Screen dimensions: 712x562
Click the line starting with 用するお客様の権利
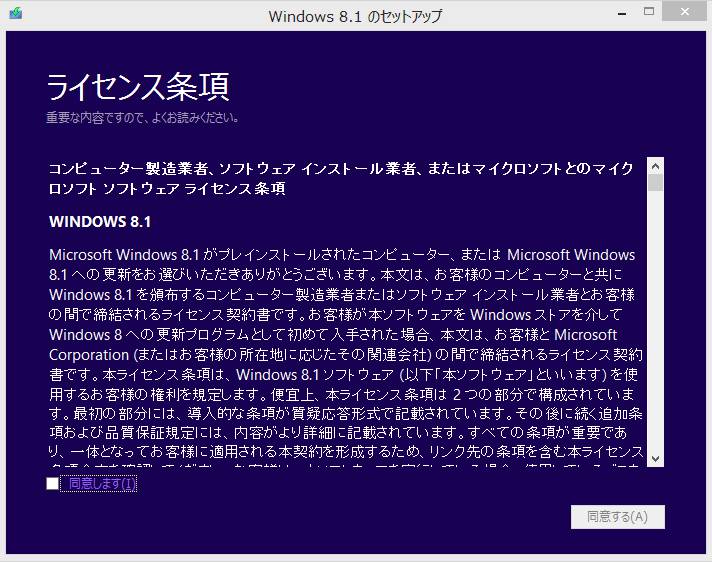[x=340, y=394]
